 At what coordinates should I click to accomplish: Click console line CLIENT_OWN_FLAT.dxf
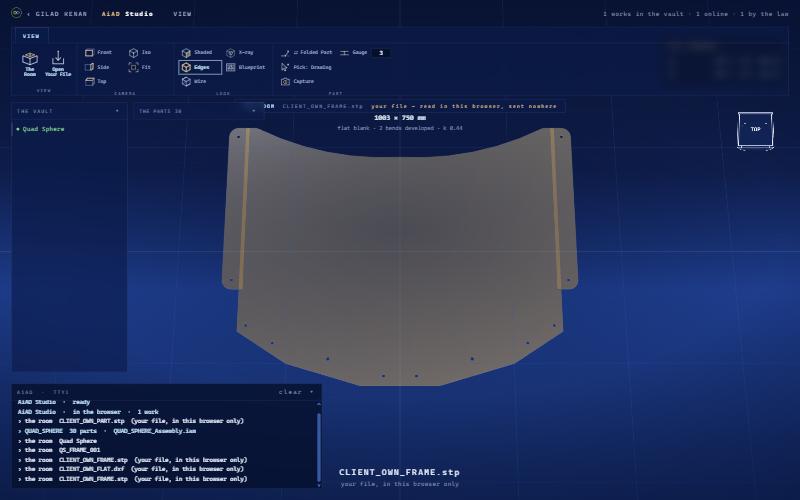pos(131,469)
